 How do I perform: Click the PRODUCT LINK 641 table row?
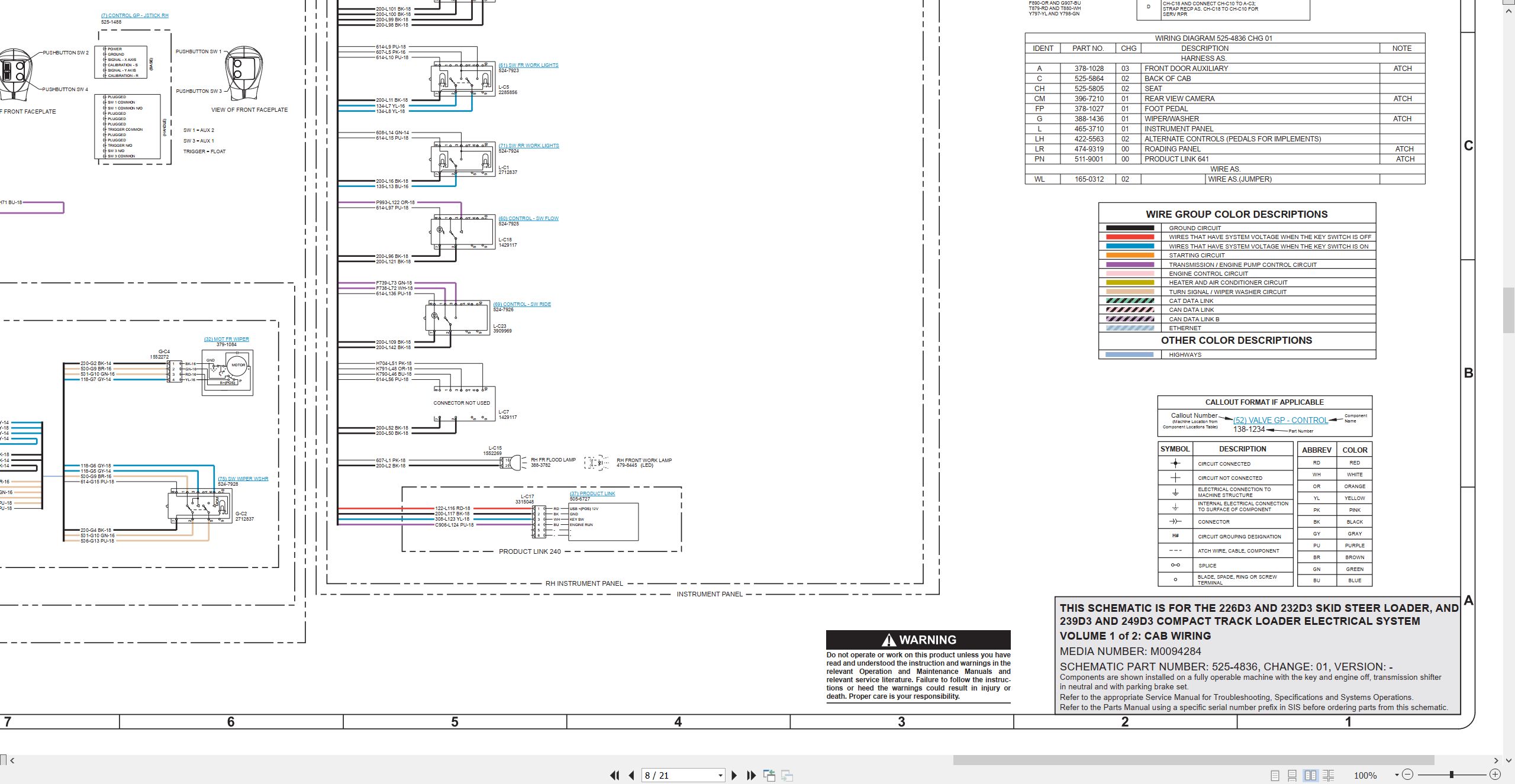coord(1224,159)
